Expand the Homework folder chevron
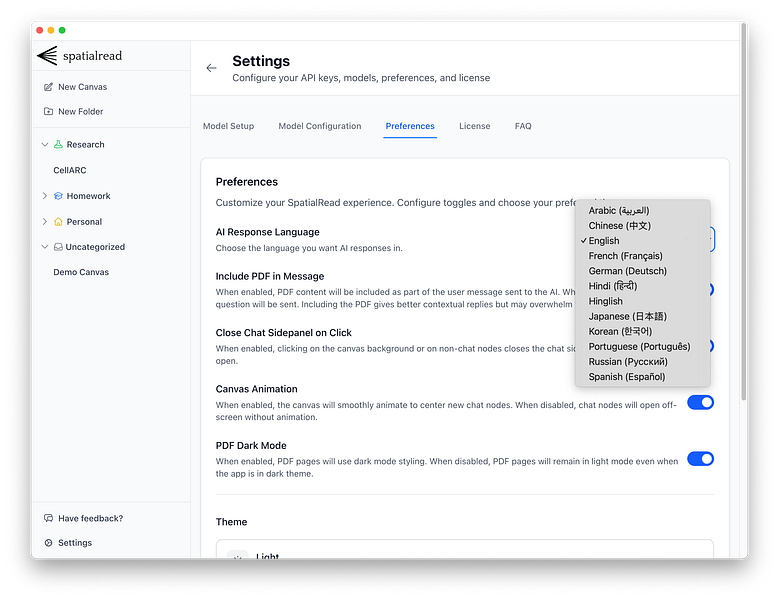 [x=45, y=196]
